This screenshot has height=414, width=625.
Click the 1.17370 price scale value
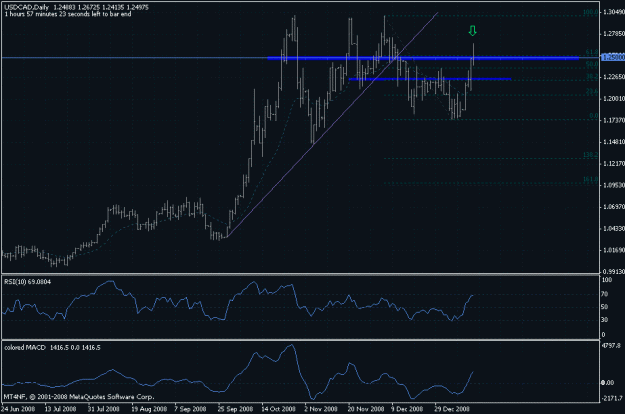point(614,120)
